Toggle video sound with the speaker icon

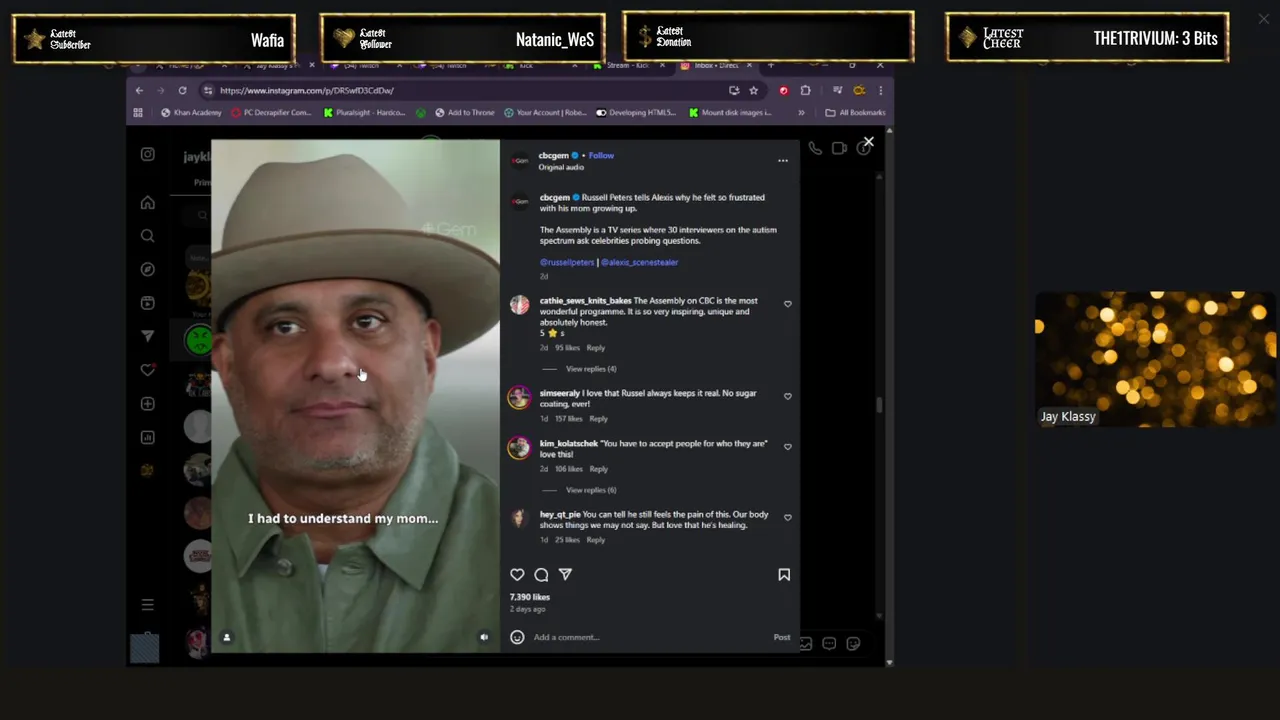484,637
